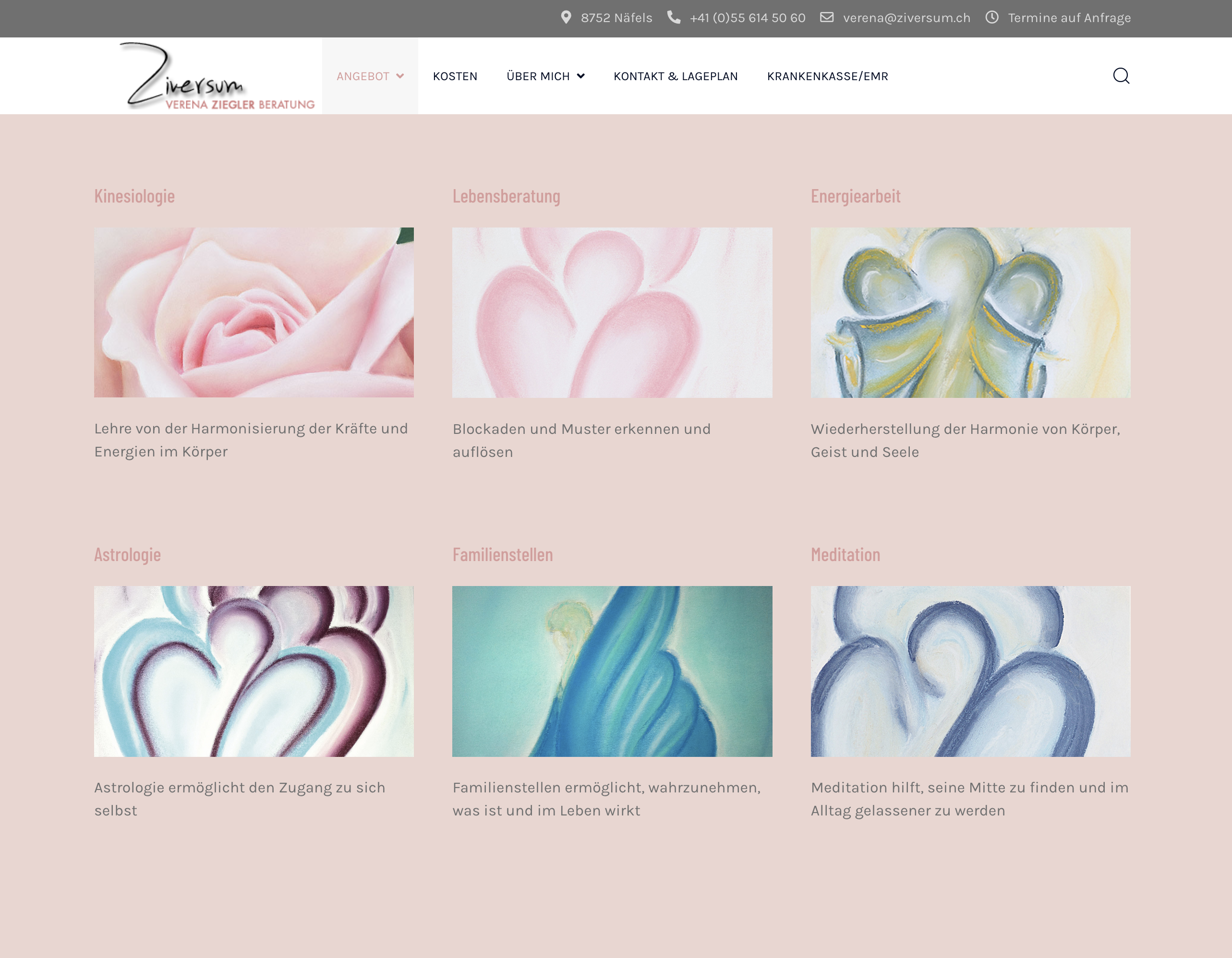This screenshot has width=1232, height=958.
Task: Click the Ziversum logo
Action: (217, 76)
